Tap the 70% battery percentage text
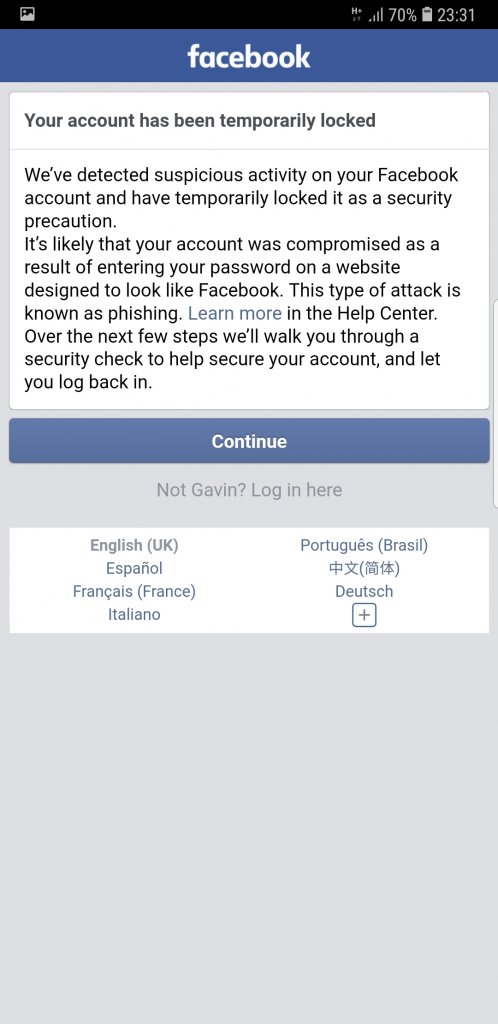498x1024 pixels. coord(402,15)
